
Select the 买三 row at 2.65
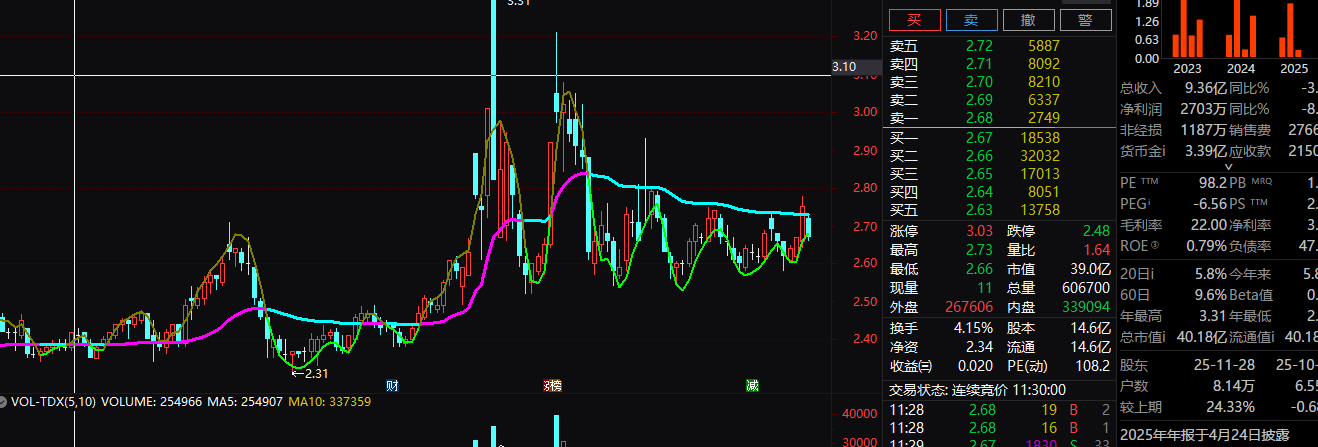tap(998, 174)
